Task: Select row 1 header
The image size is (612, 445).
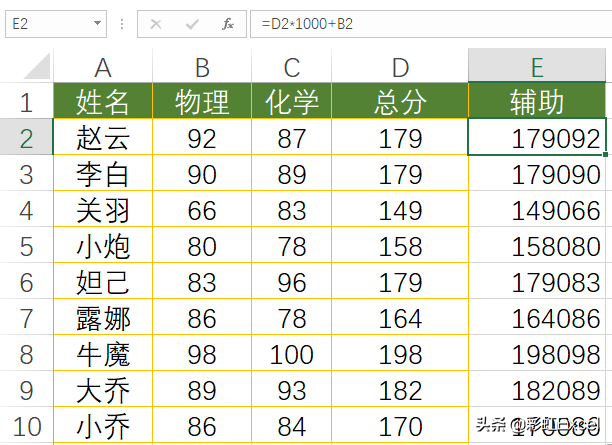Action: [x=27, y=101]
